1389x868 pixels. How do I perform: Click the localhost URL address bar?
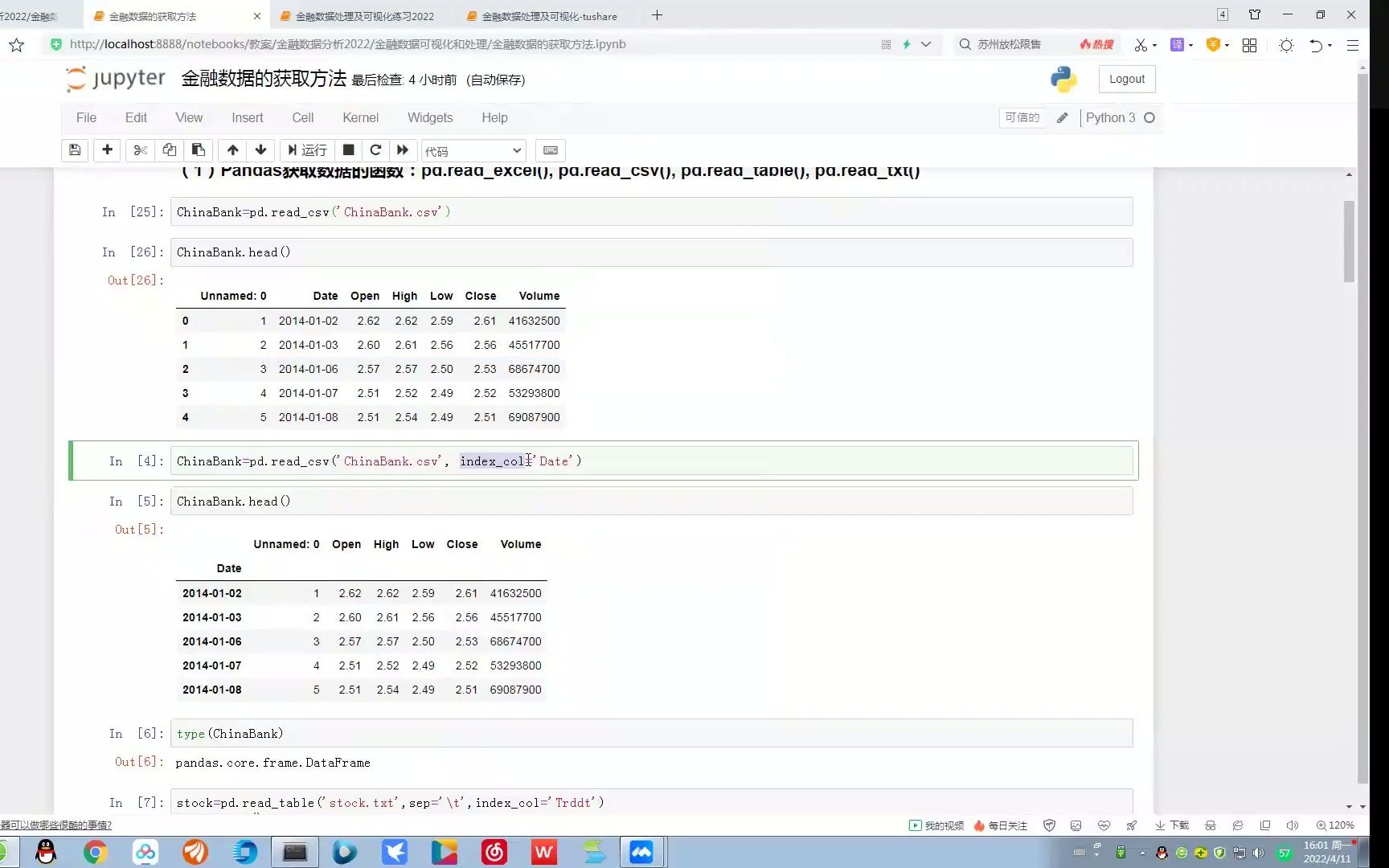(347, 44)
